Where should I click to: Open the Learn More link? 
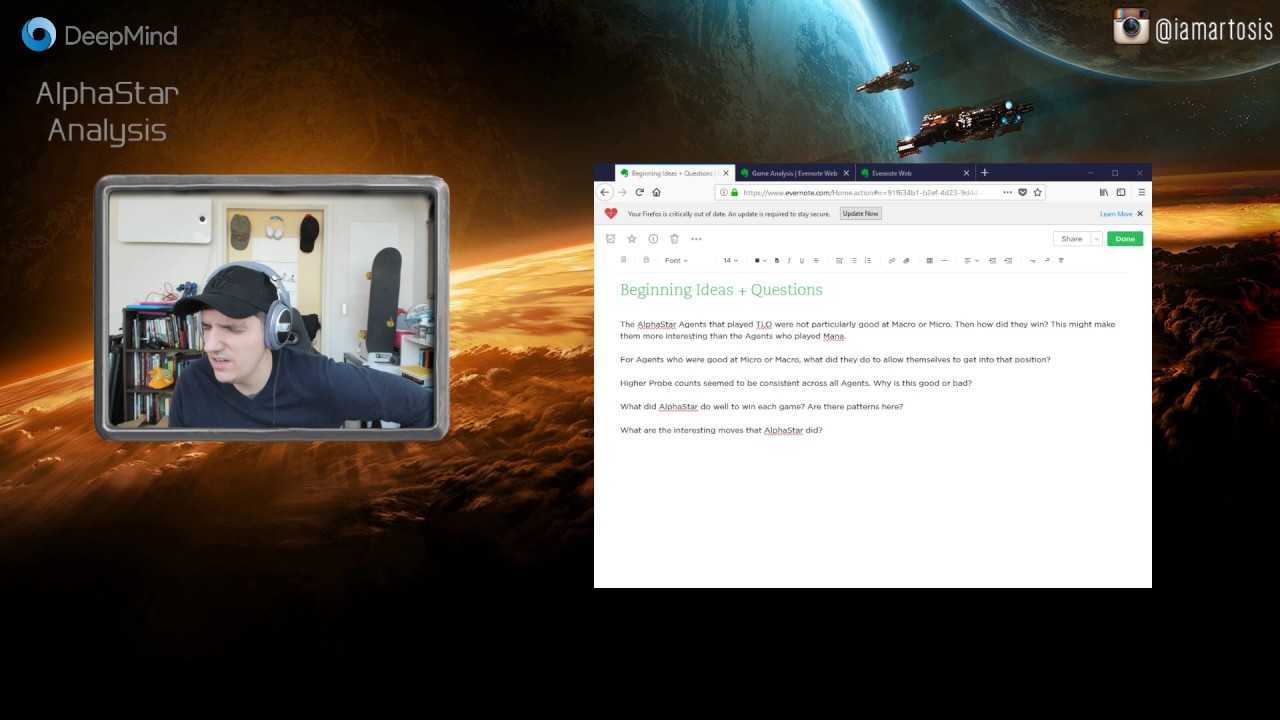click(x=1116, y=214)
